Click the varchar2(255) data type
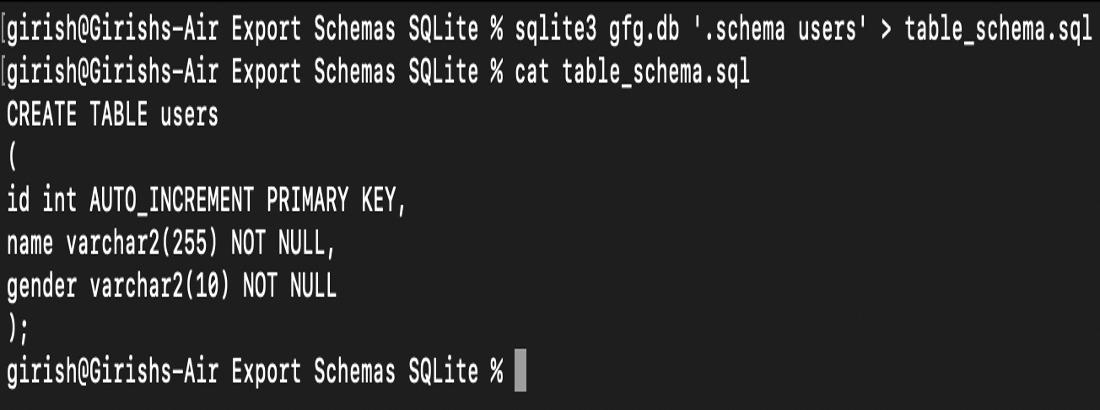This screenshot has height=410, width=1100. [x=143, y=244]
